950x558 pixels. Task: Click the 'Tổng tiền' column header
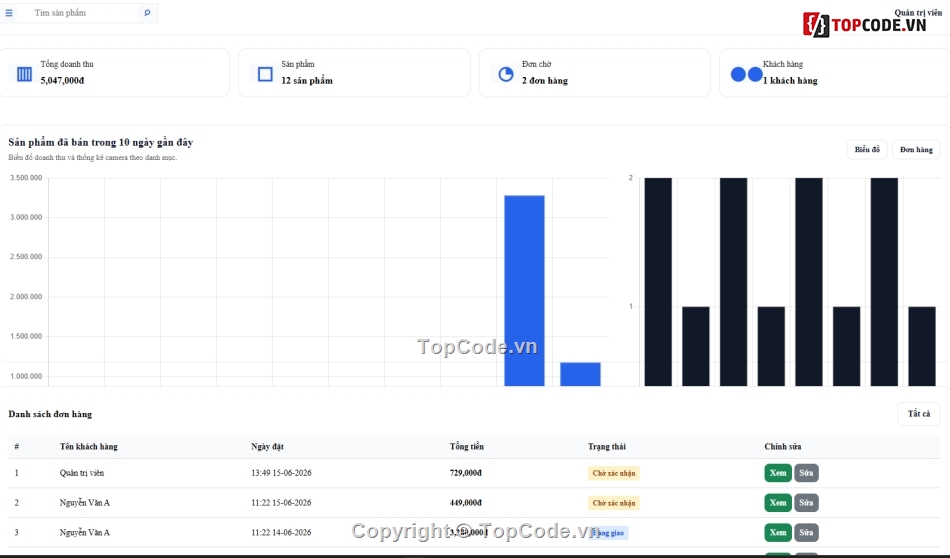click(x=467, y=447)
